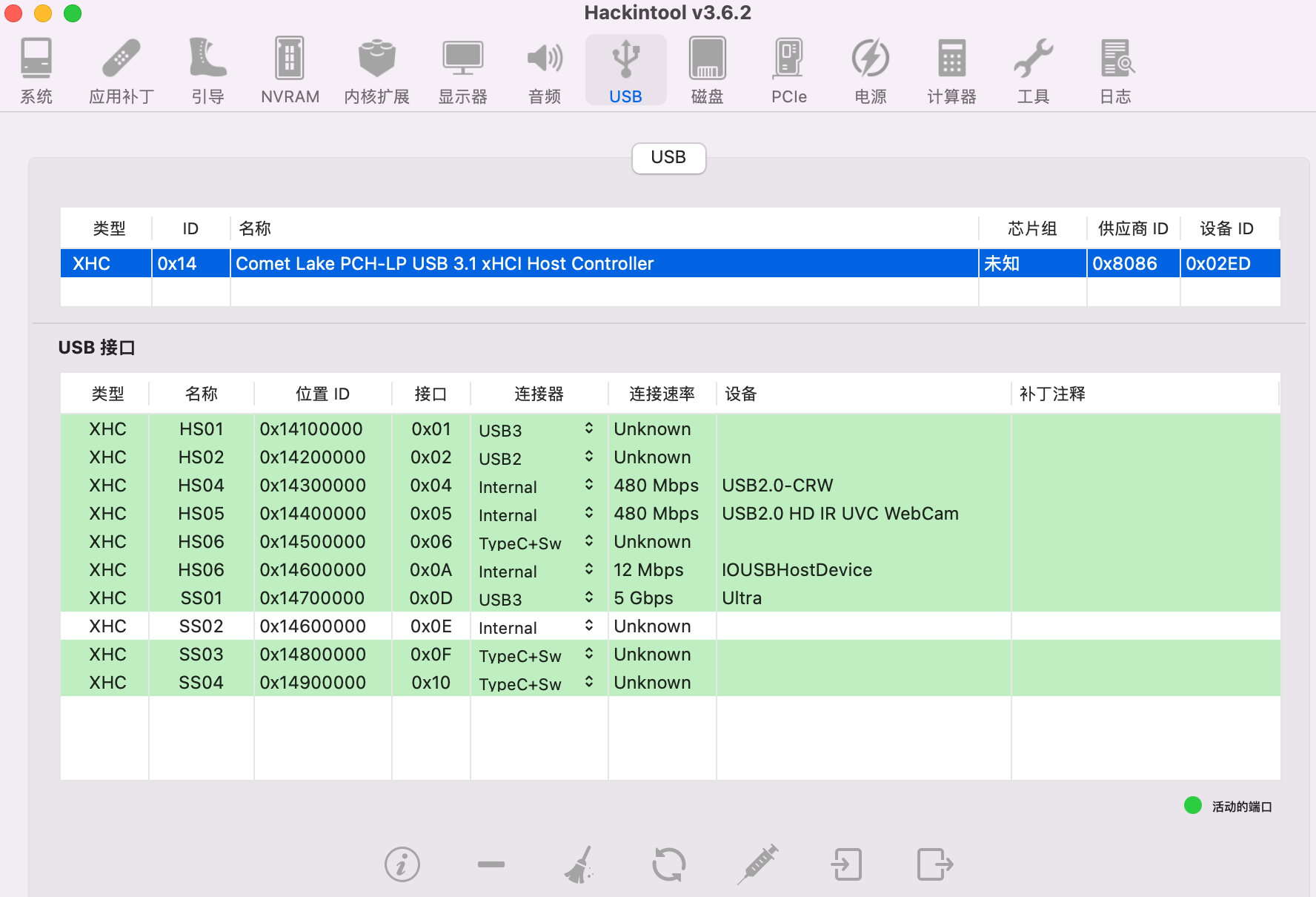Sort ports by 连接速率 column header
This screenshot has width=1316, height=897.
coord(662,394)
